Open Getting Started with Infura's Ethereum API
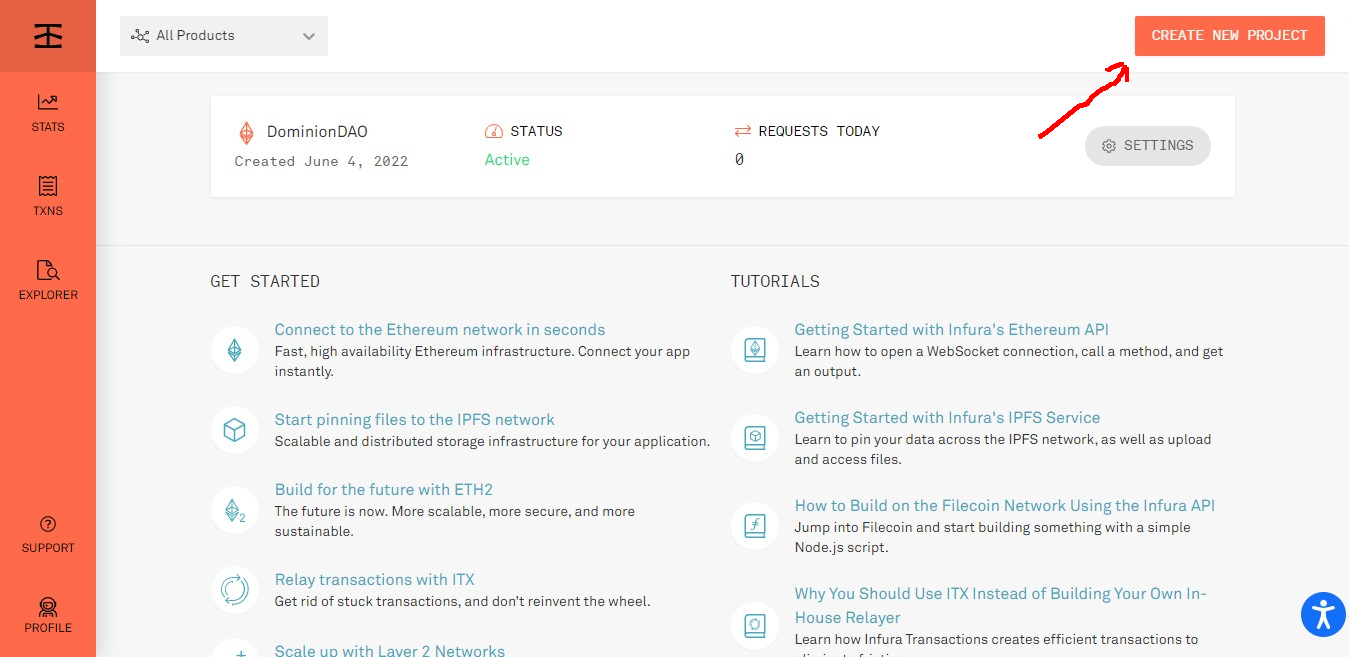 [x=951, y=330]
